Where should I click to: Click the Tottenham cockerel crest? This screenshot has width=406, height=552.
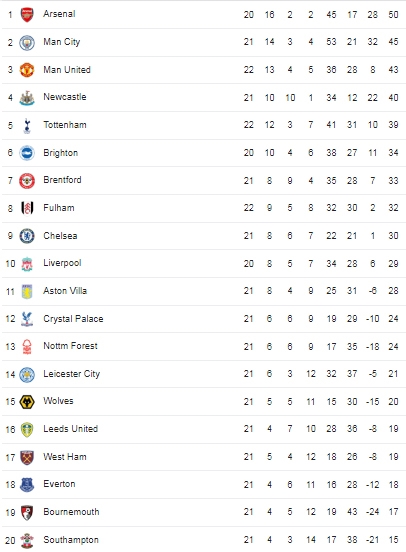coord(27,126)
